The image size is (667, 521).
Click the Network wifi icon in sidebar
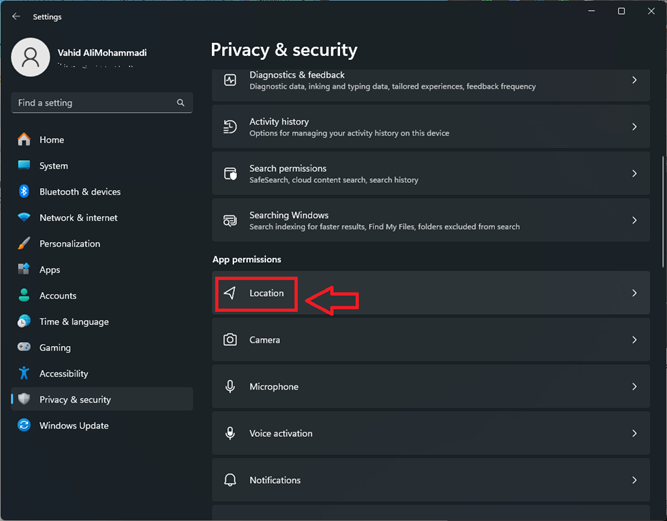click(24, 217)
